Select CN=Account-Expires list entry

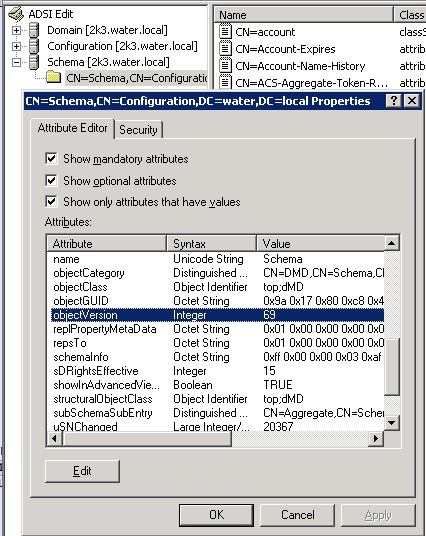pyautogui.click(x=285, y=49)
